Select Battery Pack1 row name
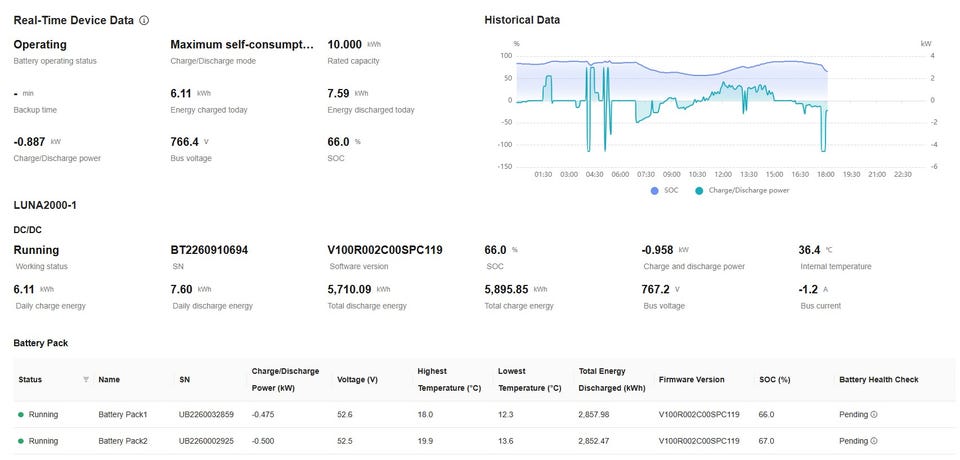This screenshot has width=960, height=460. [x=123, y=414]
